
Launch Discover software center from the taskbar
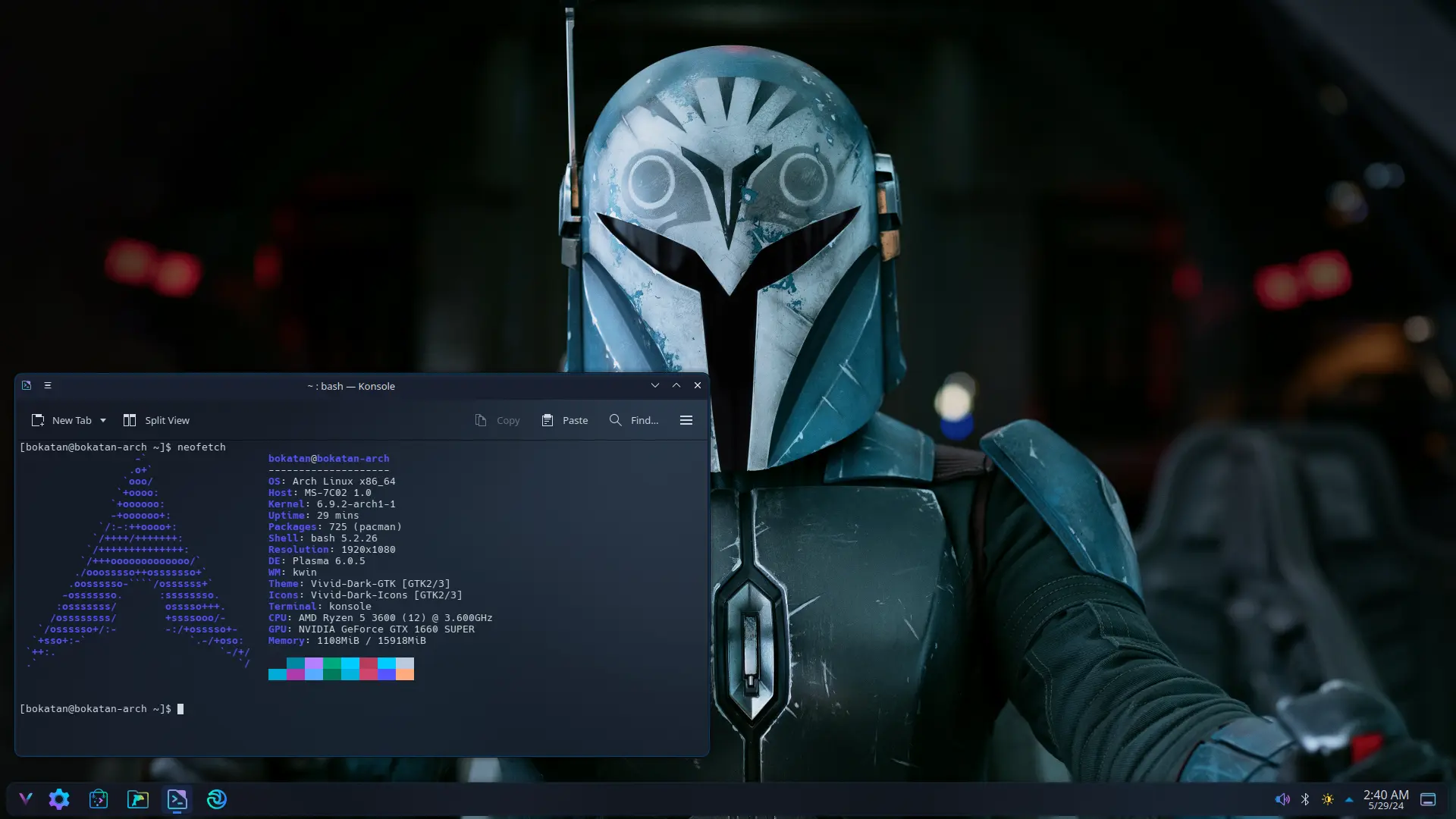(x=99, y=799)
